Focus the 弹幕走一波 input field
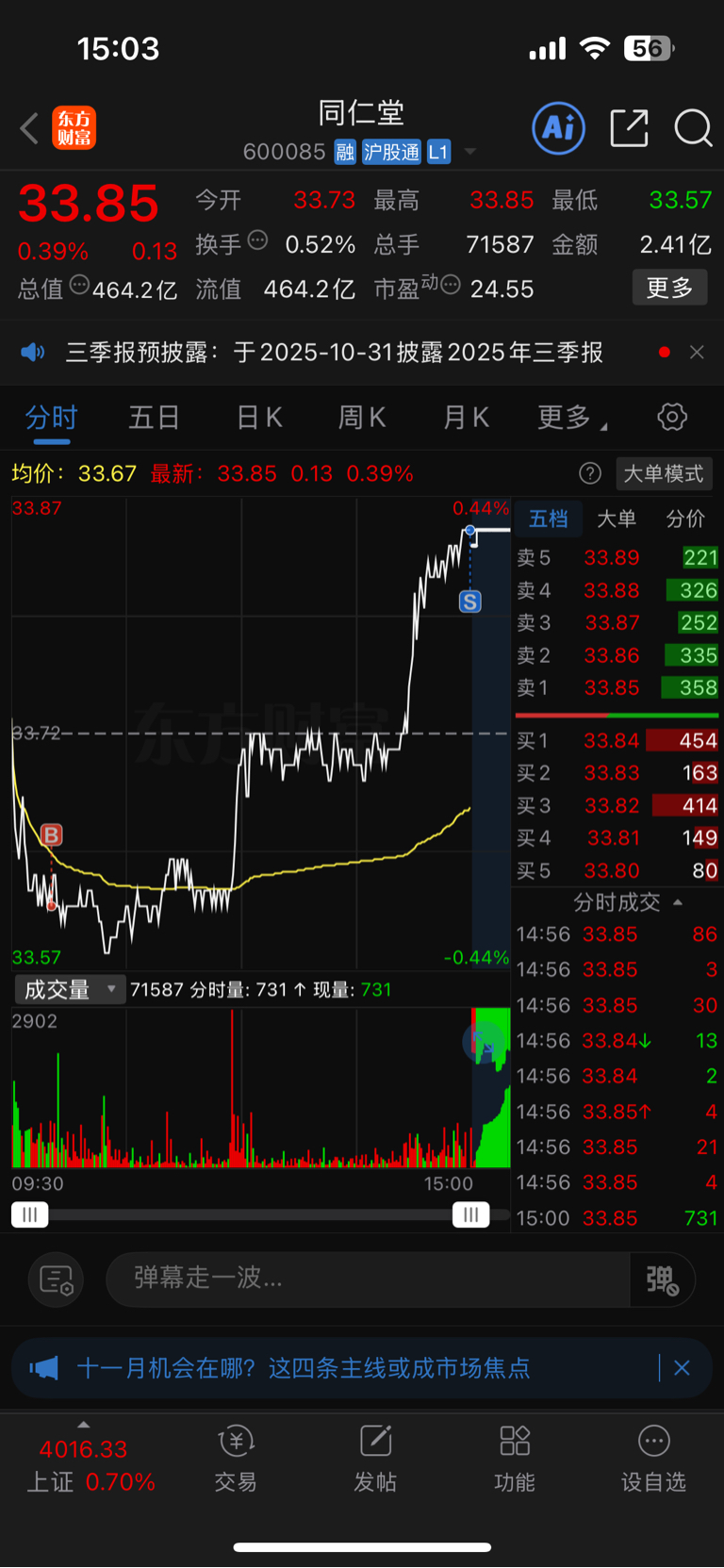 tap(368, 1279)
